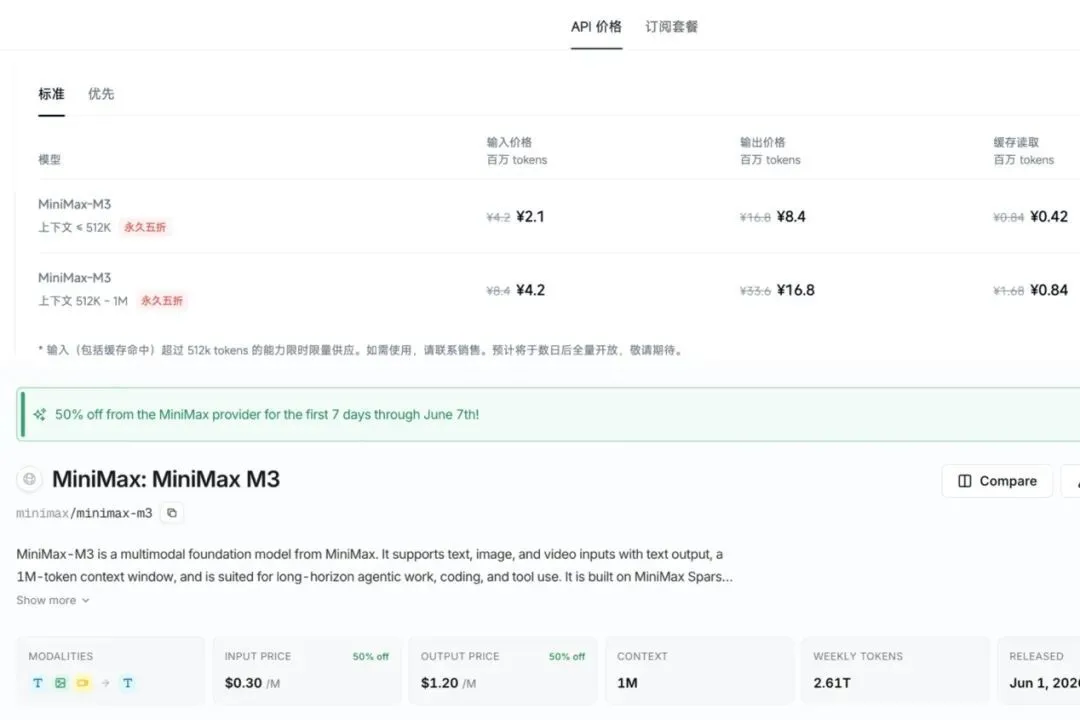
Task: Click the video modality icon
Action: pyautogui.click(x=83, y=683)
